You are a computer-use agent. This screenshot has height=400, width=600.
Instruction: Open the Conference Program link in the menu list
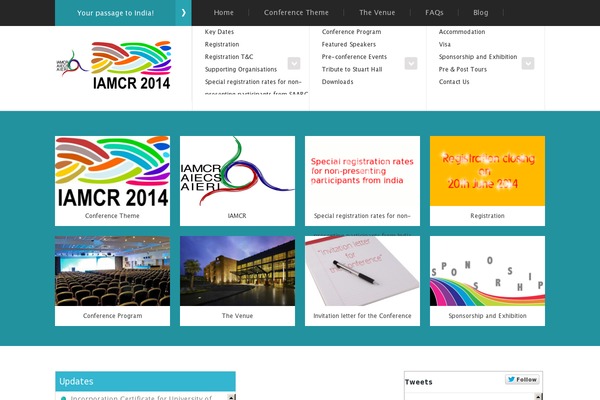[x=351, y=32]
